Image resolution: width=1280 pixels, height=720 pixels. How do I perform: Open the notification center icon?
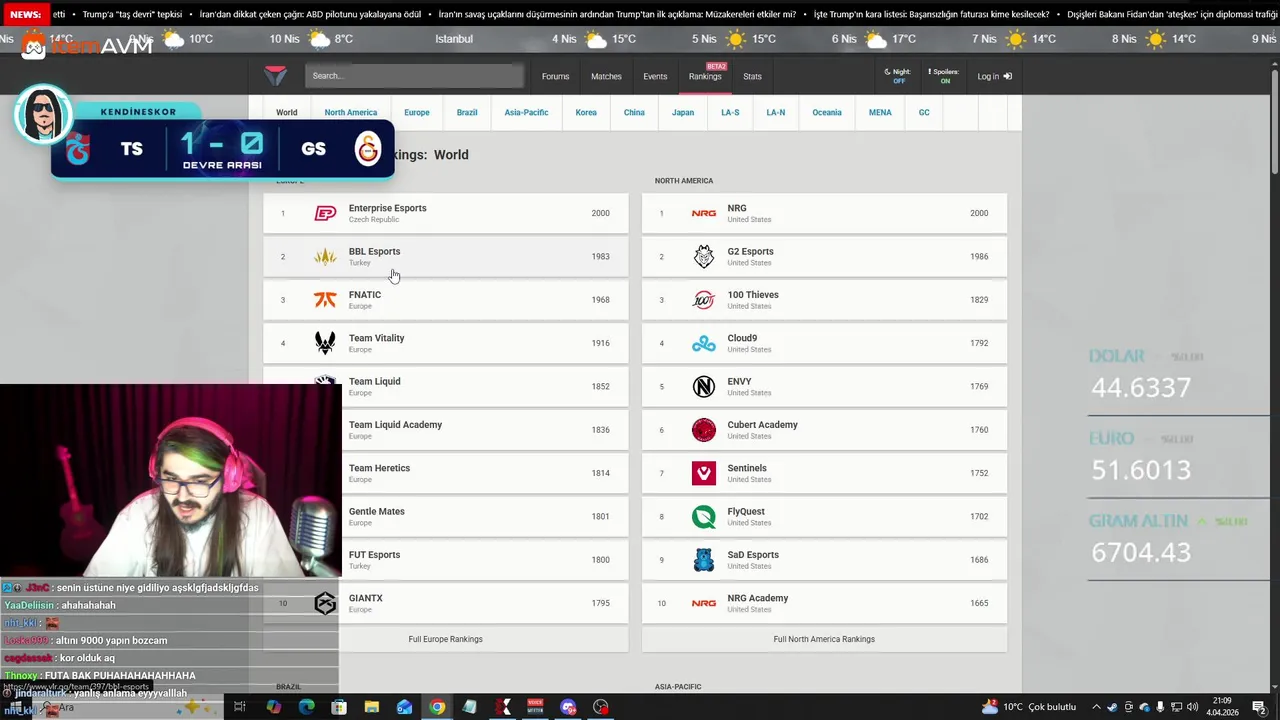pyautogui.click(x=1259, y=707)
